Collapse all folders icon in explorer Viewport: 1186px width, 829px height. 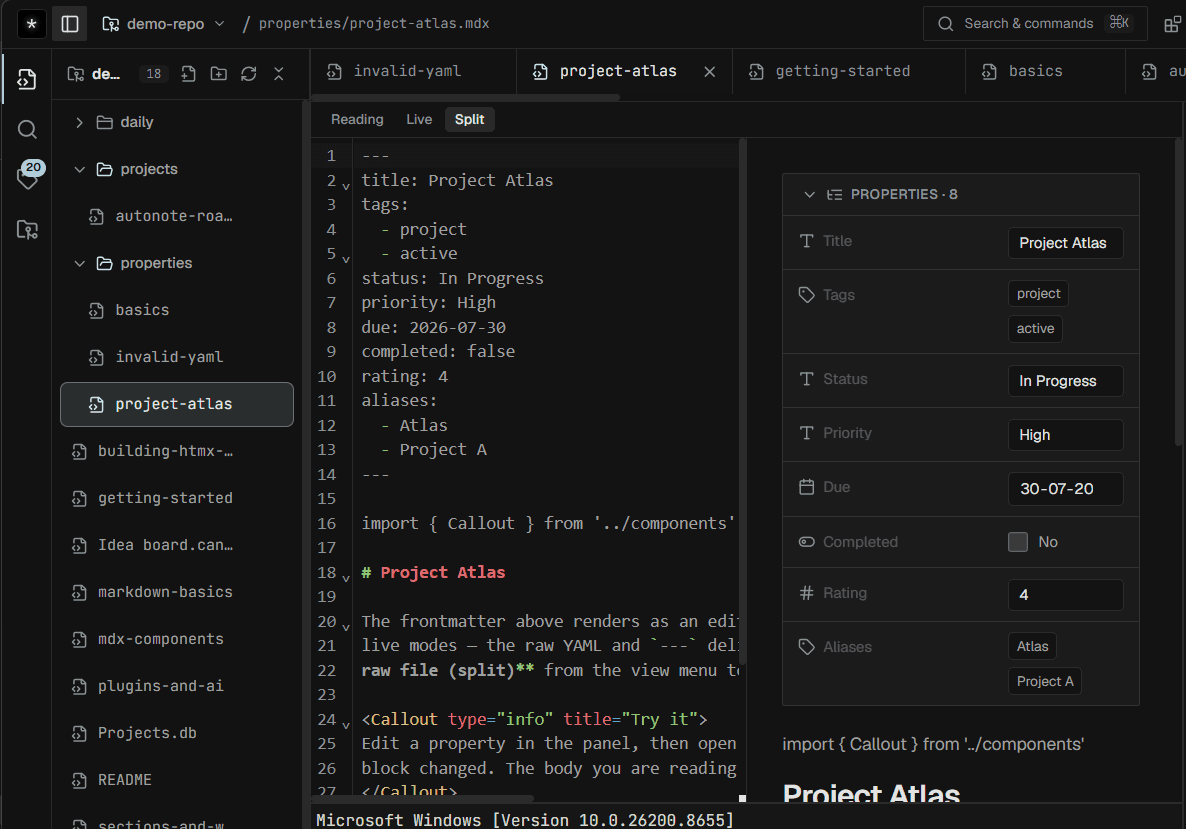[x=278, y=73]
